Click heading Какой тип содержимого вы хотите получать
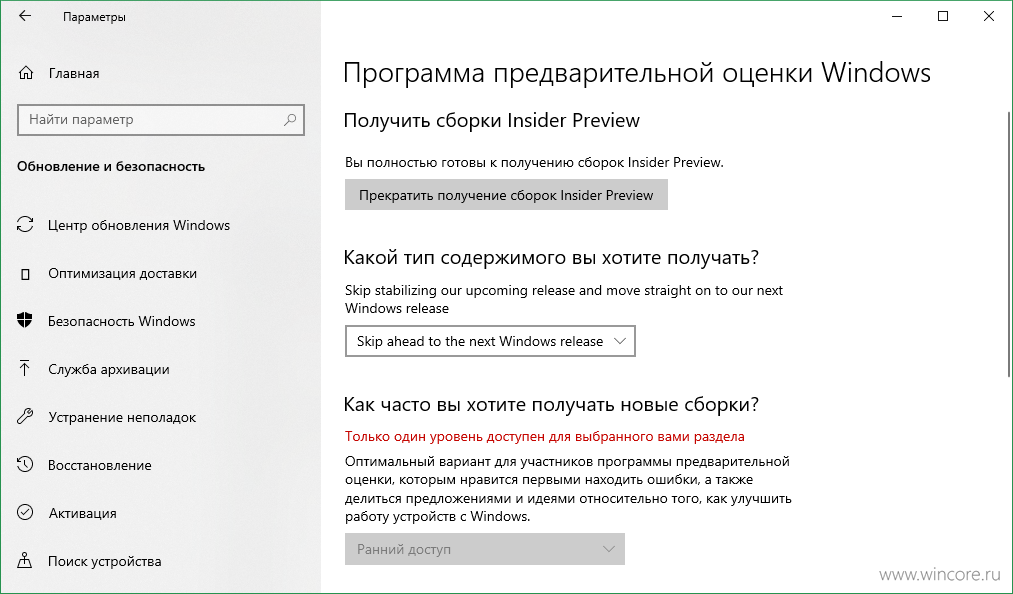 pos(551,258)
